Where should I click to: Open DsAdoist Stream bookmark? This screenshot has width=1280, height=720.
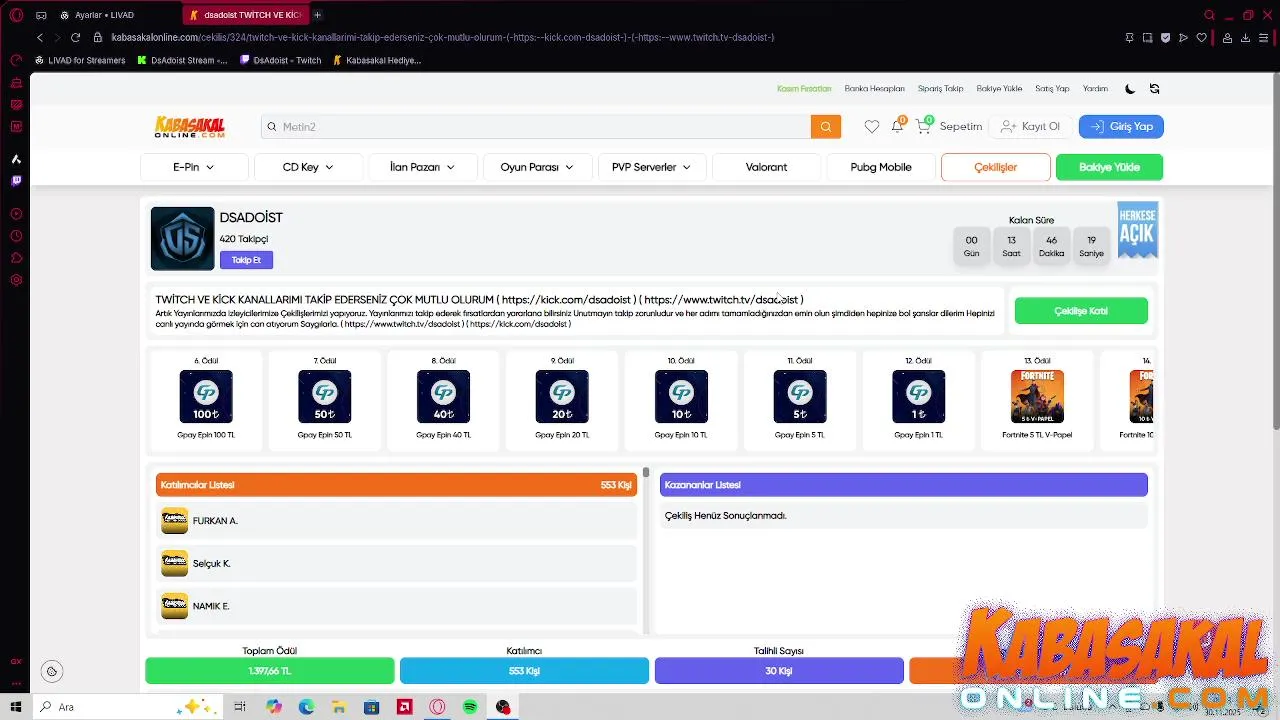tap(182, 60)
